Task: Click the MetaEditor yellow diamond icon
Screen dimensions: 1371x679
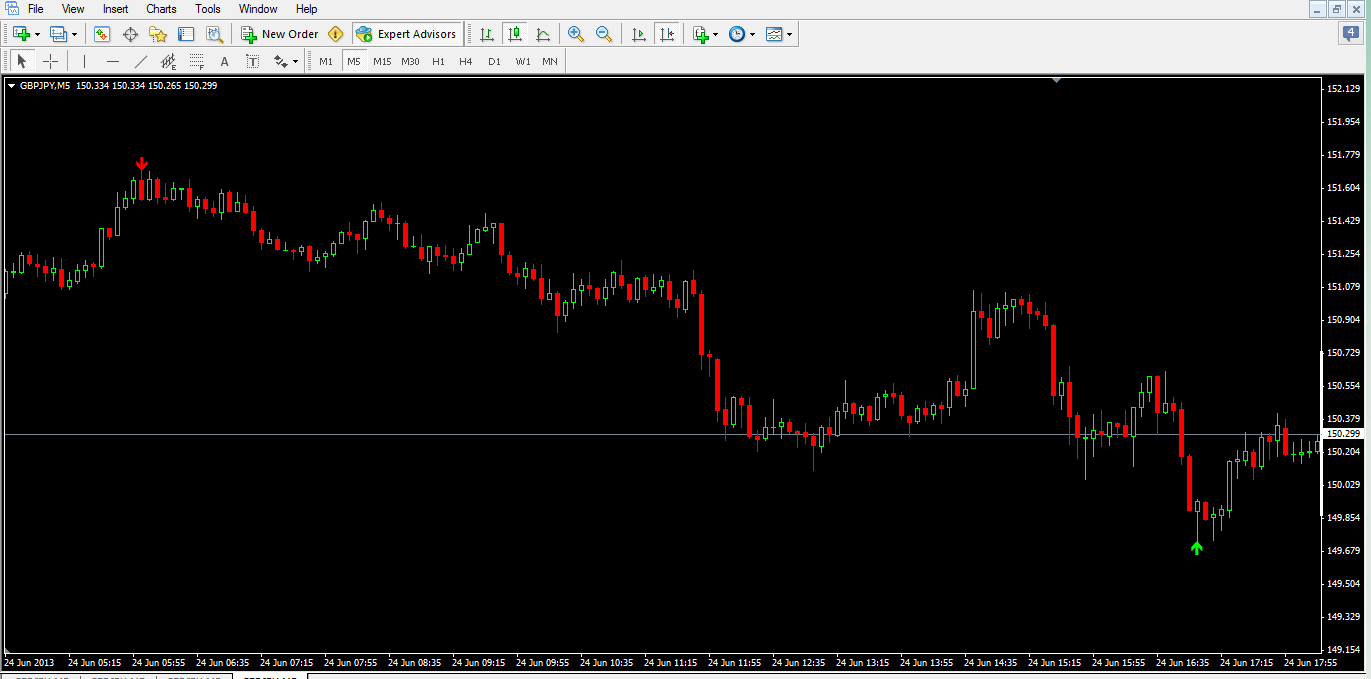Action: pos(336,34)
